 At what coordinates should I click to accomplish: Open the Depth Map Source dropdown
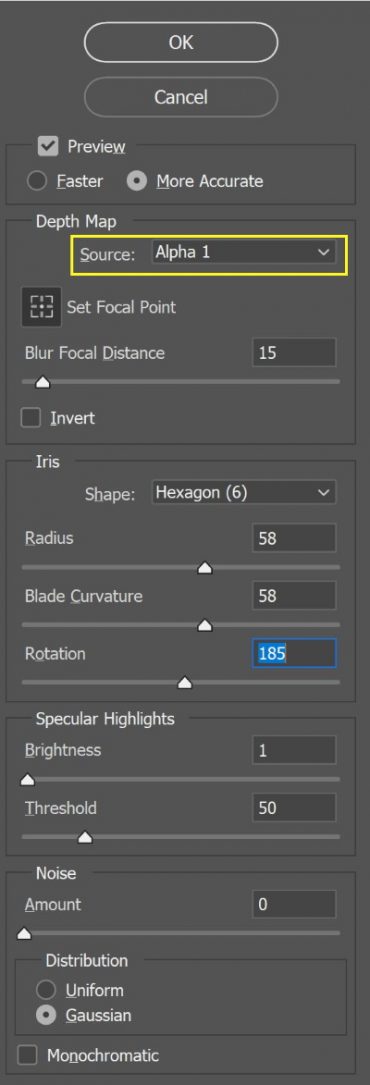[243, 253]
